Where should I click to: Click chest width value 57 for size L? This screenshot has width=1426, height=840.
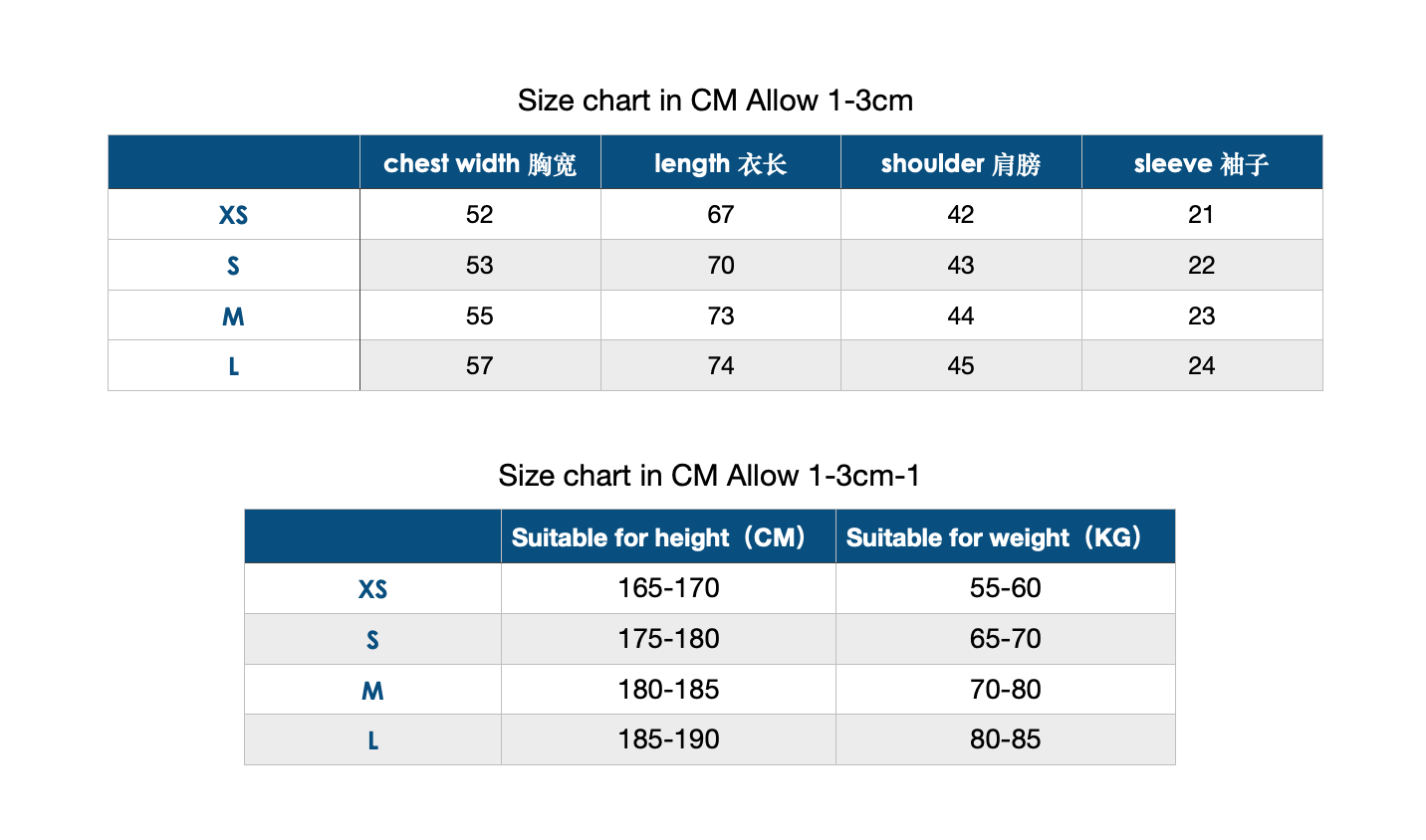click(480, 366)
